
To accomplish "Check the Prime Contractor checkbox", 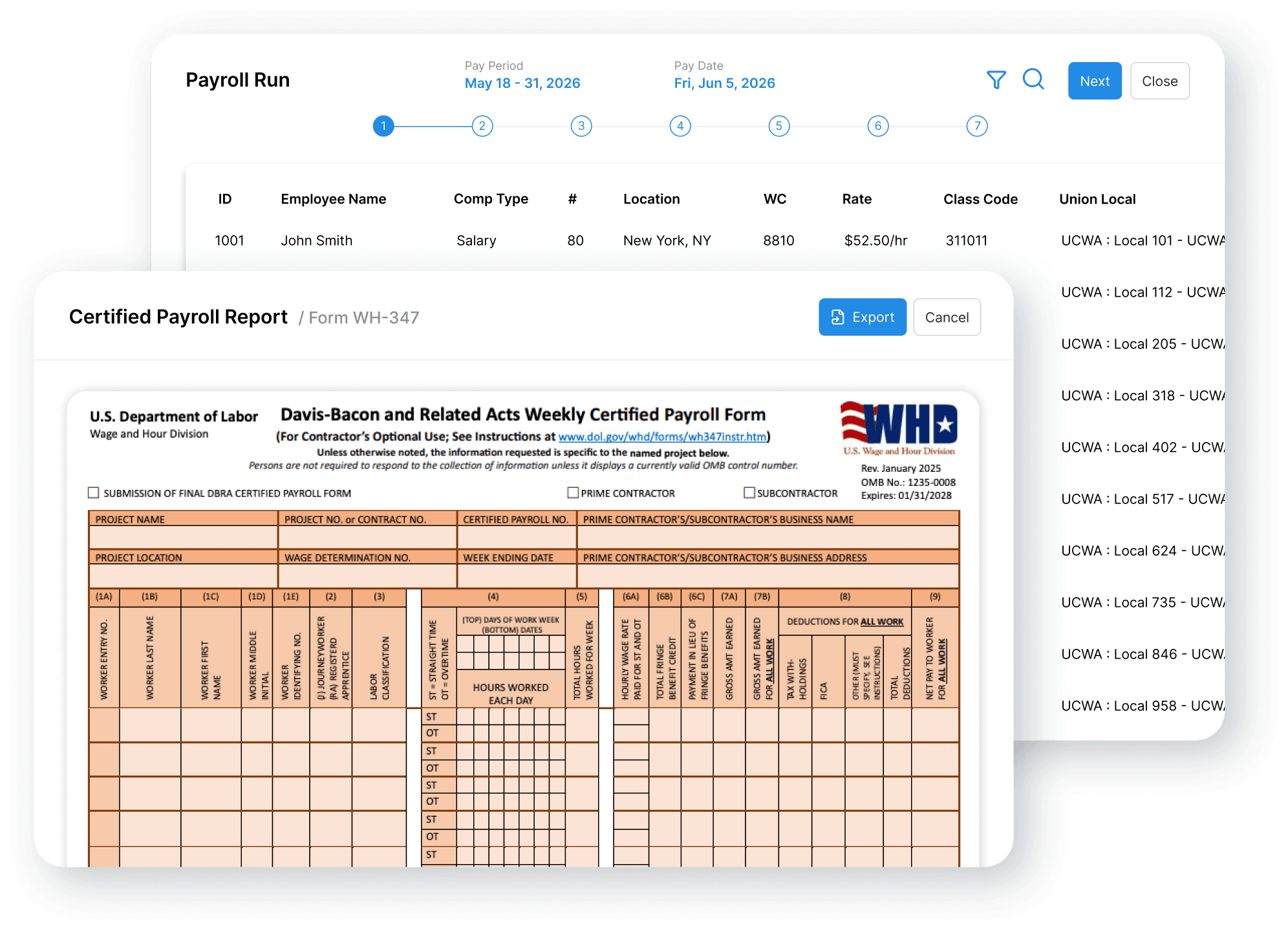I will (x=572, y=492).
